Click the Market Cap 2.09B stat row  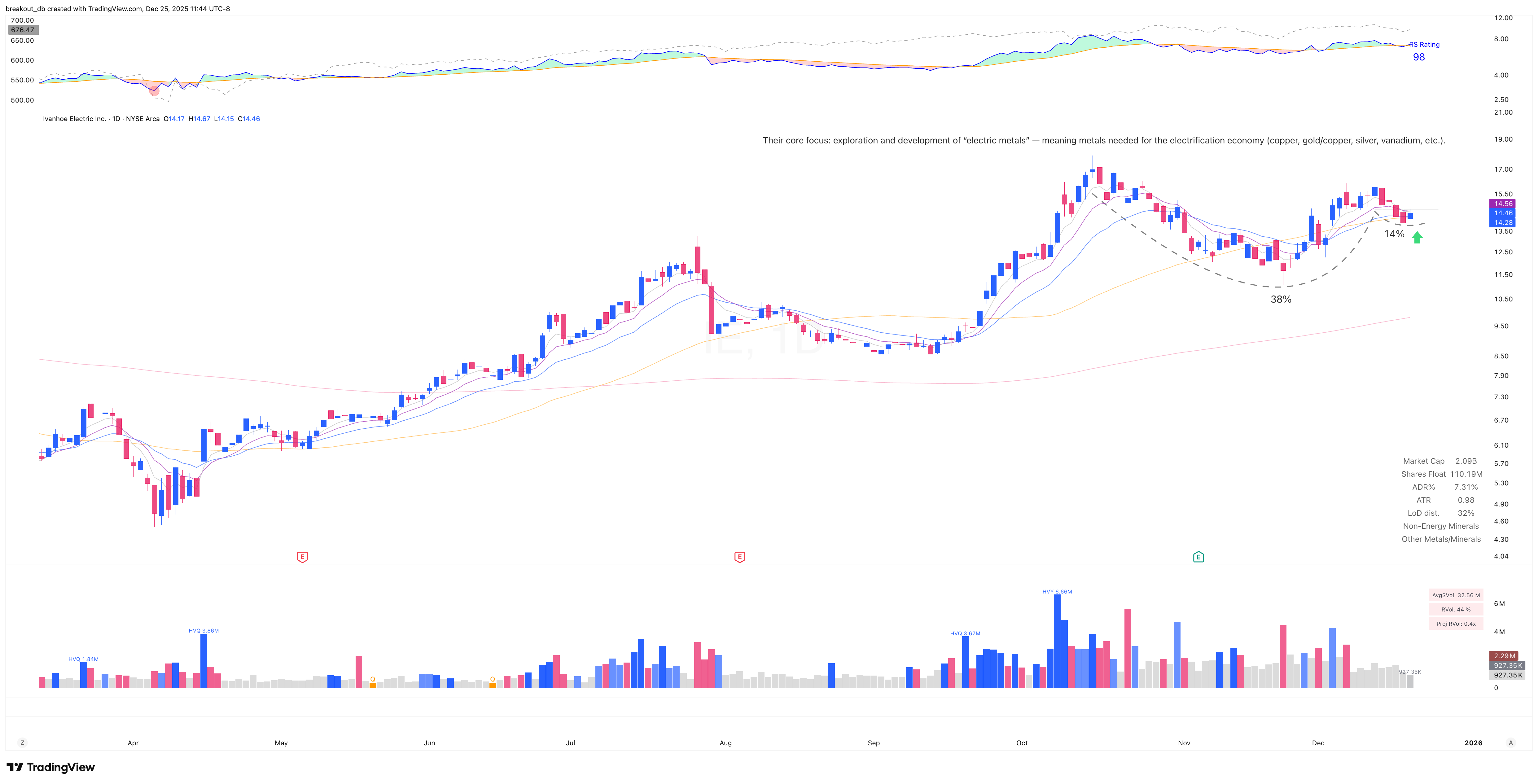[1439, 461]
